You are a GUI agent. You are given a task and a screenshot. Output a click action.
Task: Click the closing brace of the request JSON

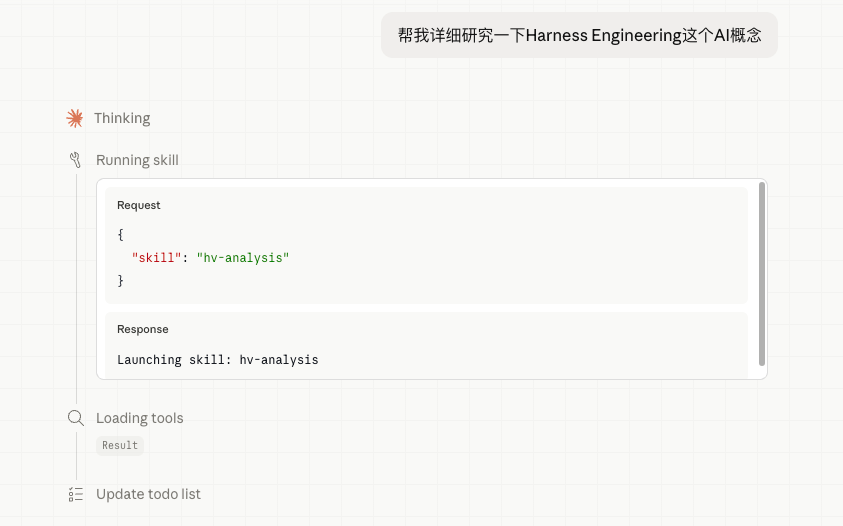(x=121, y=281)
